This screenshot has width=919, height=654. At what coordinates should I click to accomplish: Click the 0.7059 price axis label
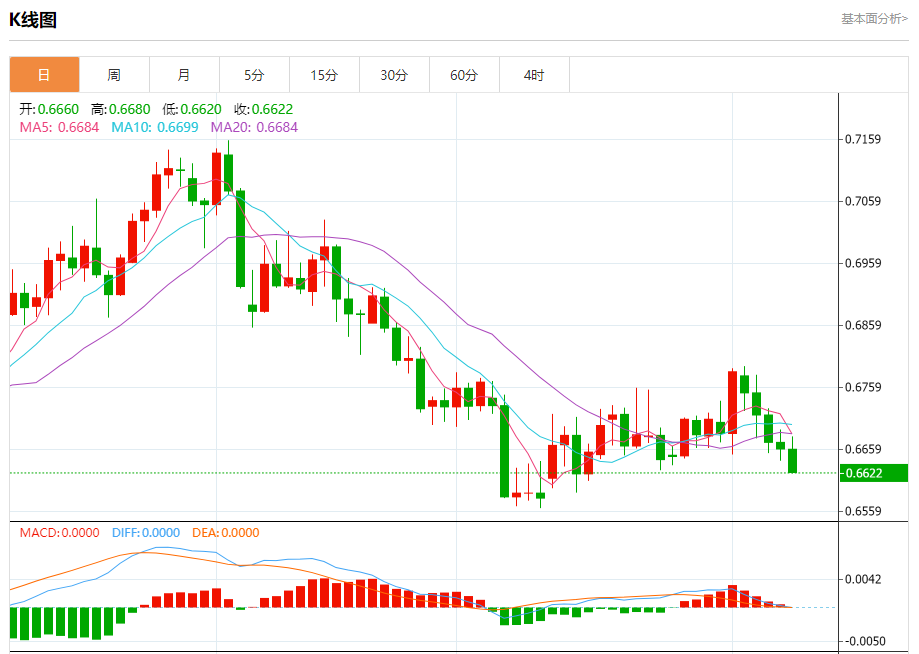pos(863,201)
